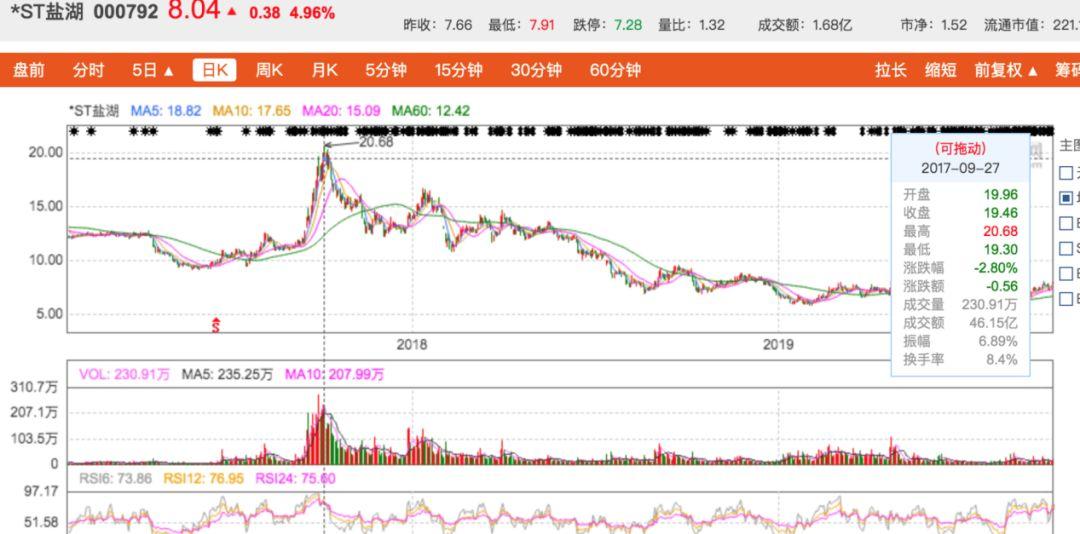
Task: Click the 市净: 1.52 value
Action: click(933, 25)
